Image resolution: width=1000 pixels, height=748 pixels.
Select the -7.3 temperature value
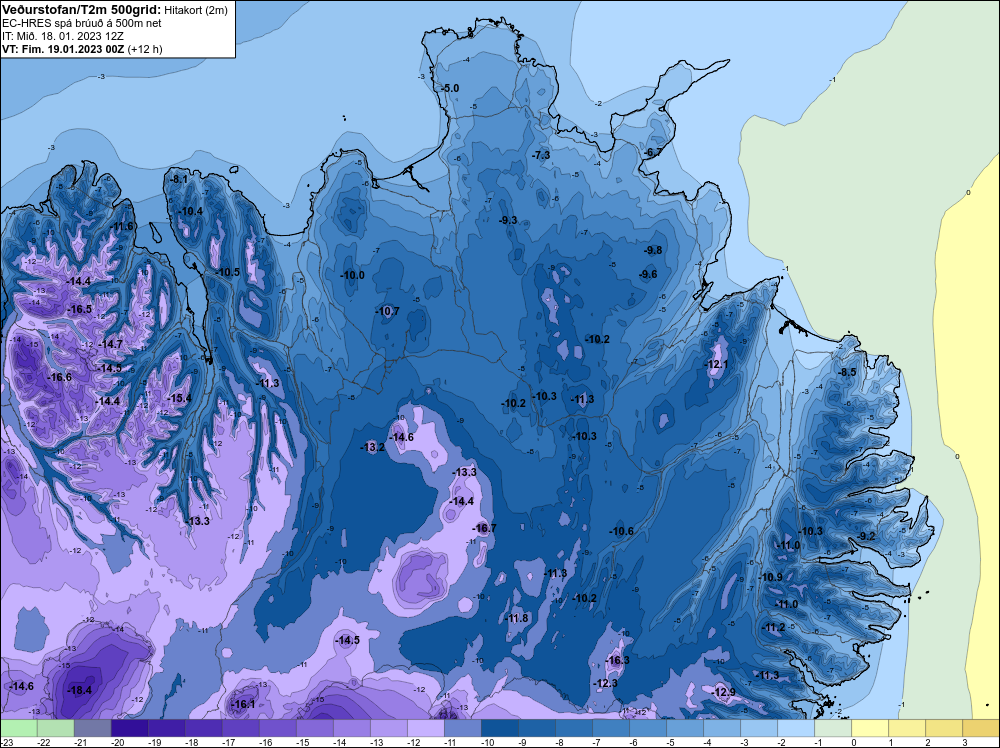click(x=541, y=155)
